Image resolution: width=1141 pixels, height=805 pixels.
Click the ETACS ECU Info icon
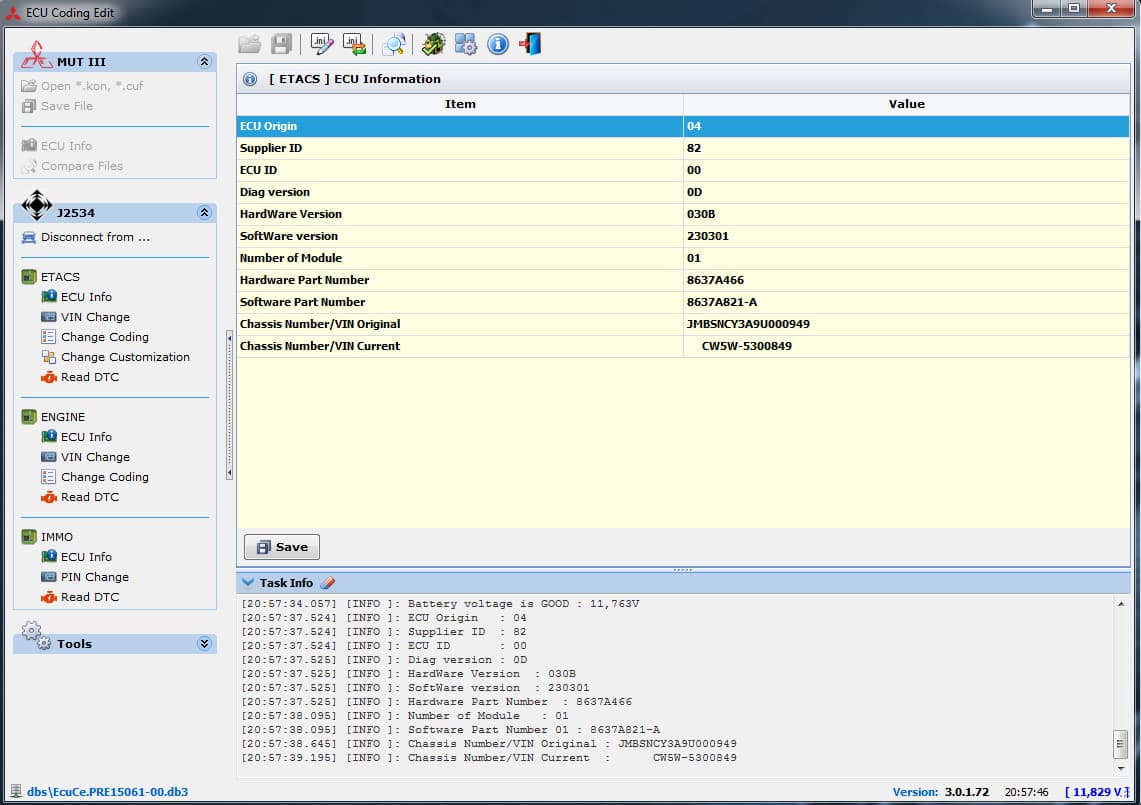tap(49, 297)
